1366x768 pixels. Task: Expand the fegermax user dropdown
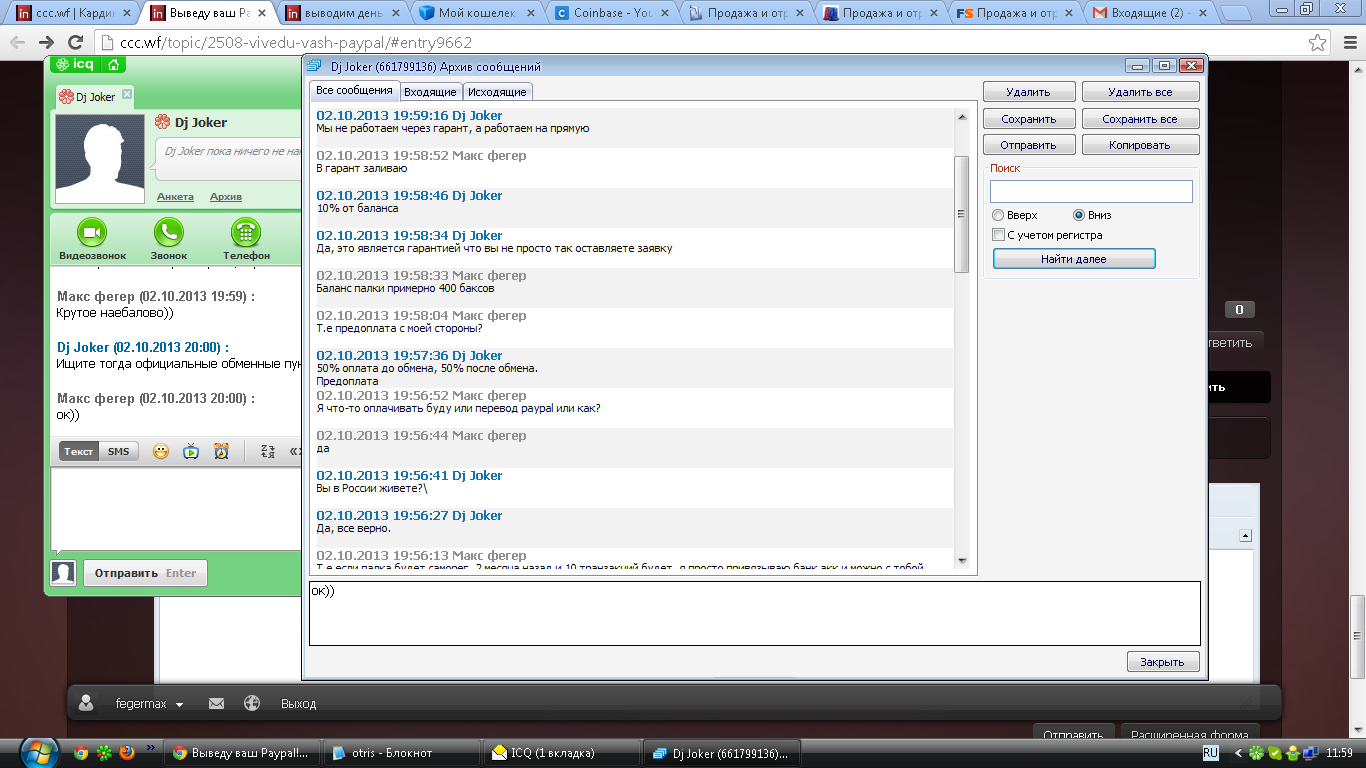180,704
